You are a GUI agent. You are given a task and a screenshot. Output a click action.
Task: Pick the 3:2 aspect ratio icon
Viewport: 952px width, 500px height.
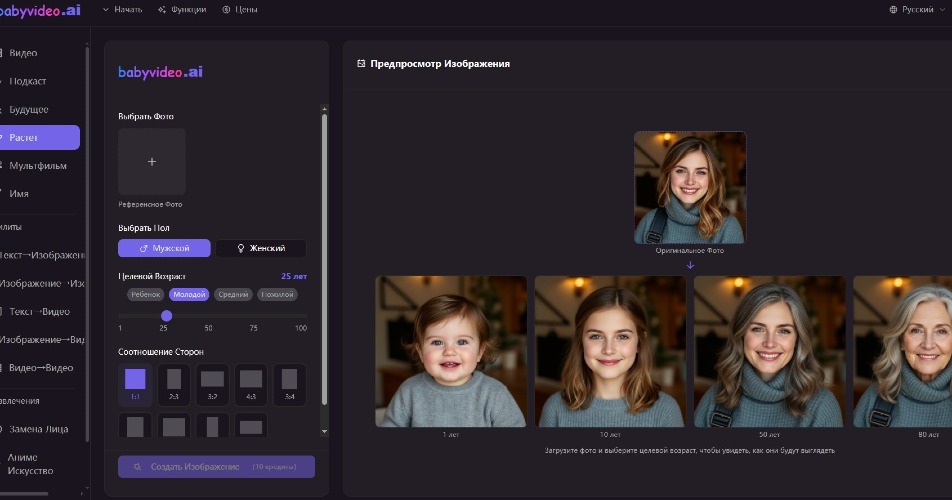[212, 380]
